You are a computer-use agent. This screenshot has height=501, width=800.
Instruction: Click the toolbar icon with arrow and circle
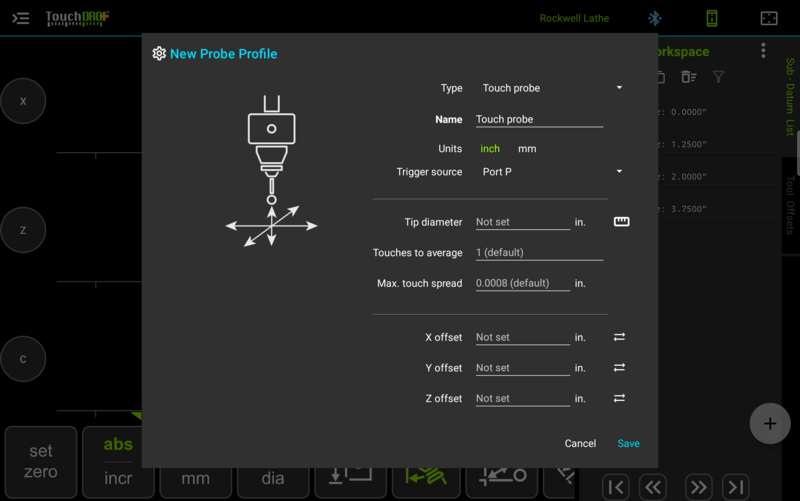click(502, 482)
